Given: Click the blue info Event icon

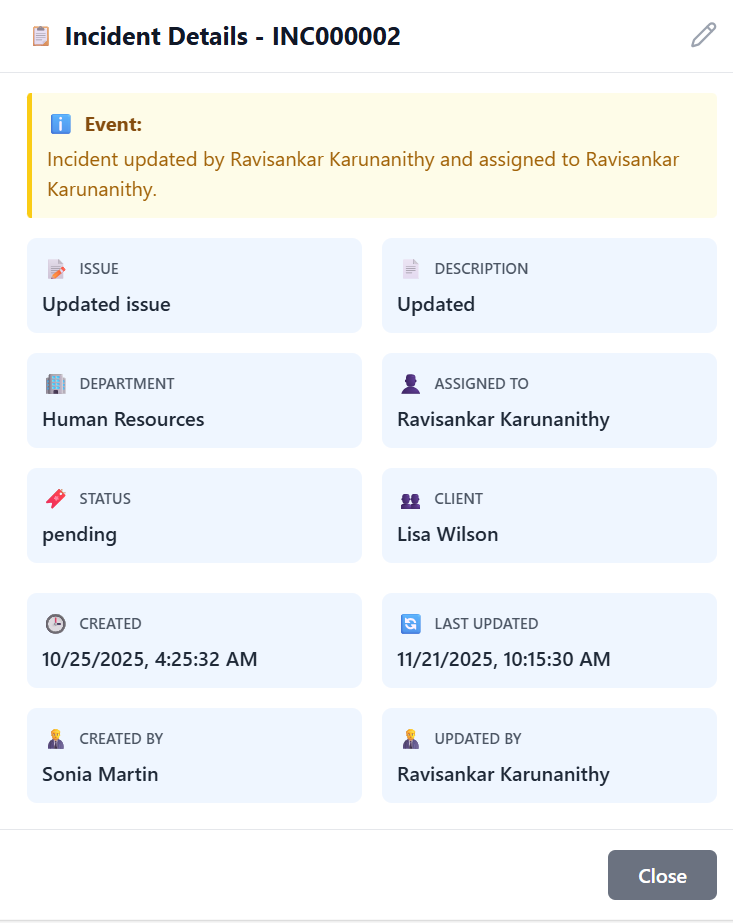Looking at the screenshot, I should pos(60,125).
